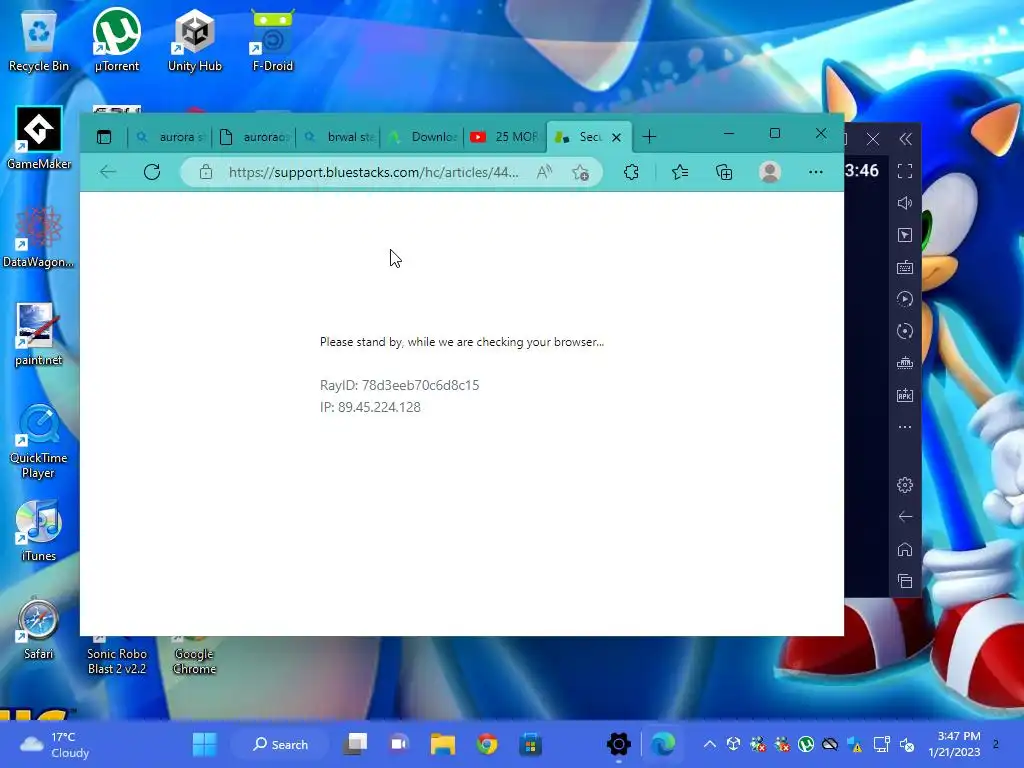Viewport: 1024px width, 768px height.
Task: Switch to the 'auroraos' tab
Action: point(255,136)
